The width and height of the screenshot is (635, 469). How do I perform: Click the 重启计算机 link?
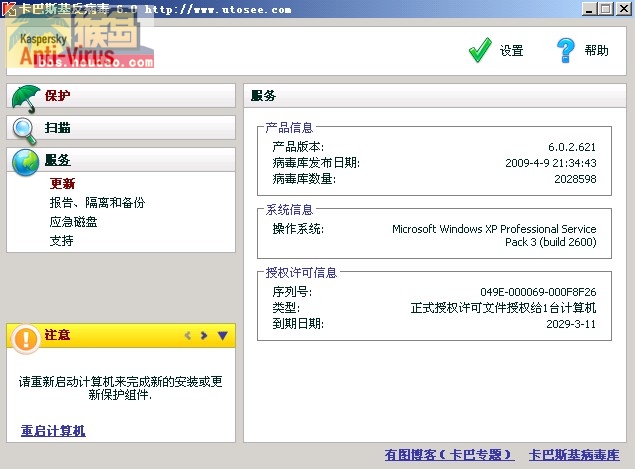pos(53,431)
